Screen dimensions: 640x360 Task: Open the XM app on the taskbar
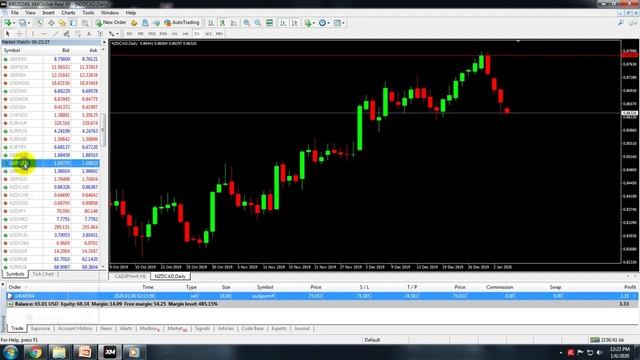109,352
